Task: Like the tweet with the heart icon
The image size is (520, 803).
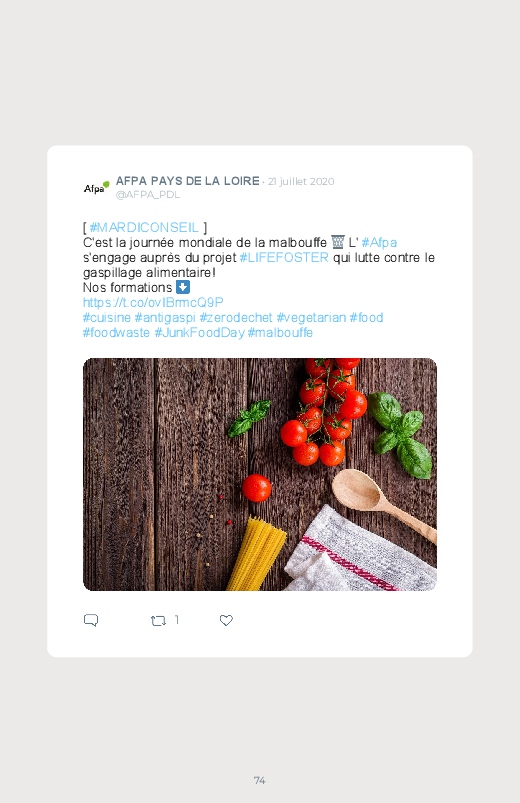Action: [x=226, y=620]
